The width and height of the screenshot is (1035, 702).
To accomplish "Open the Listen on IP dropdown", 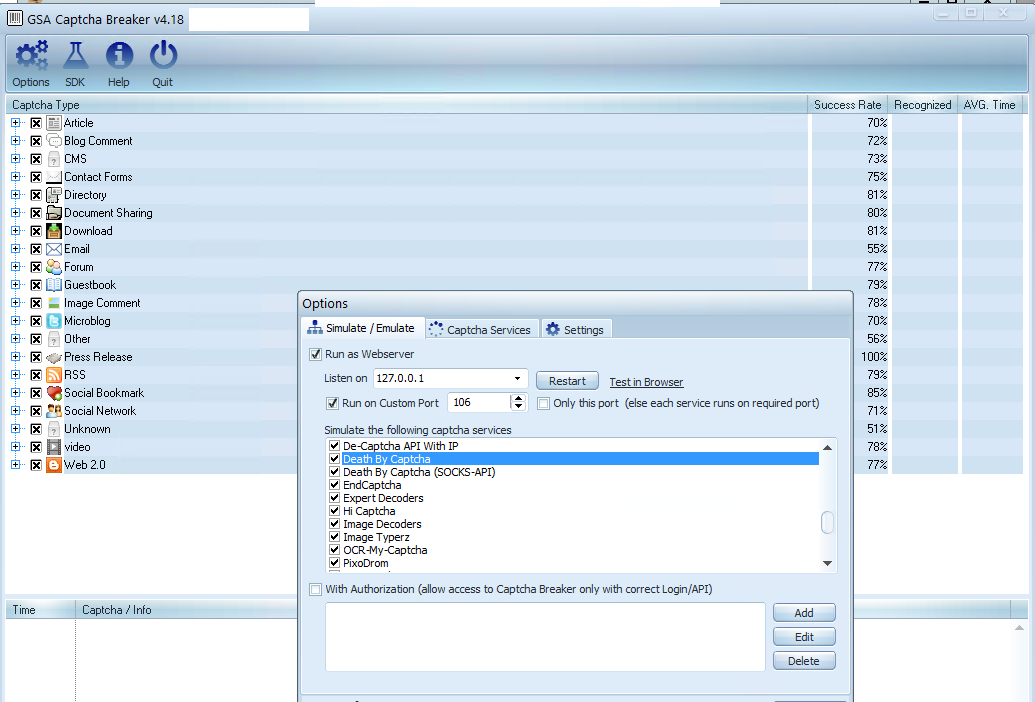I will click(518, 379).
